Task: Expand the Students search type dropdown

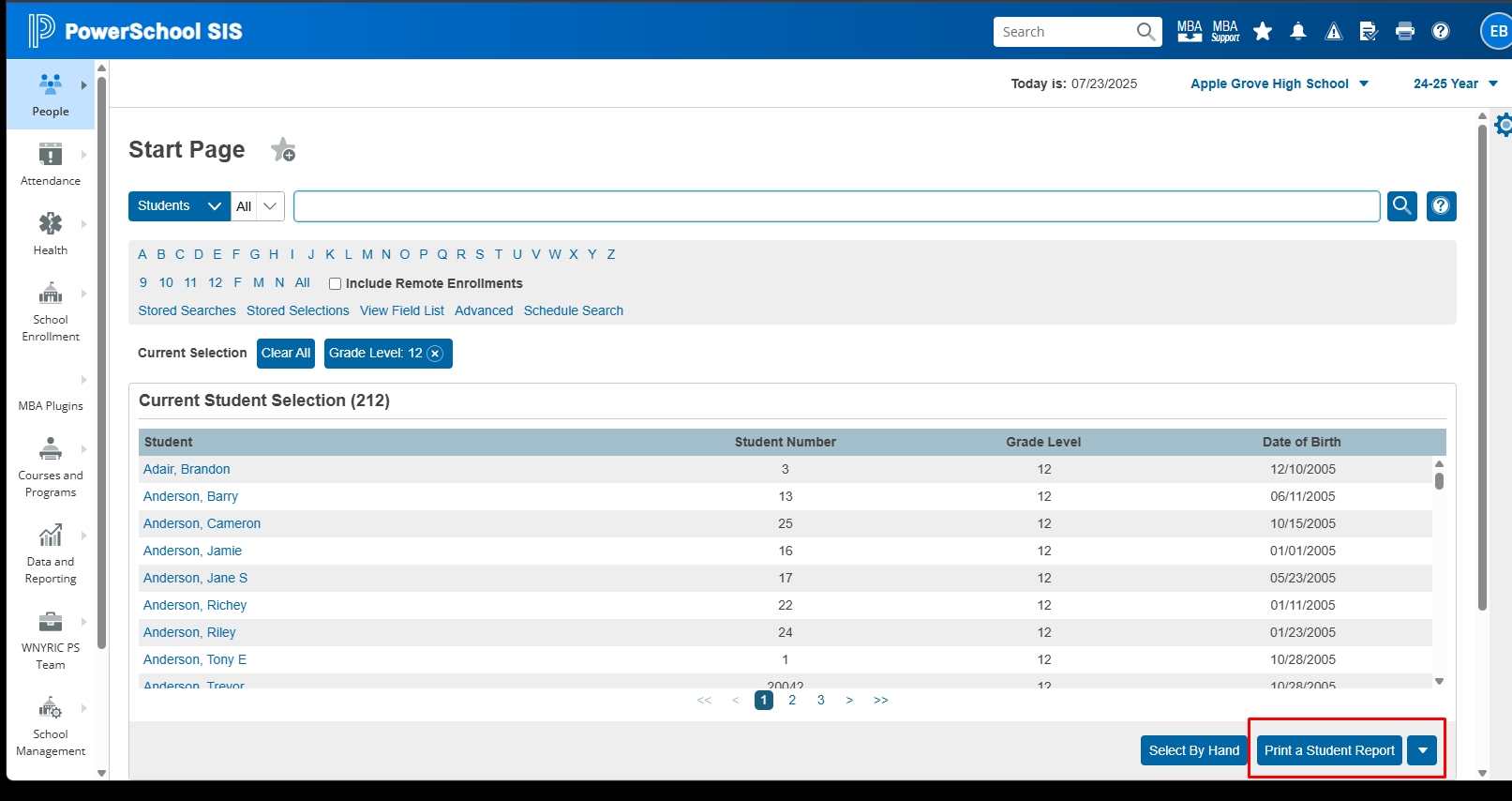Action: pyautogui.click(x=179, y=206)
